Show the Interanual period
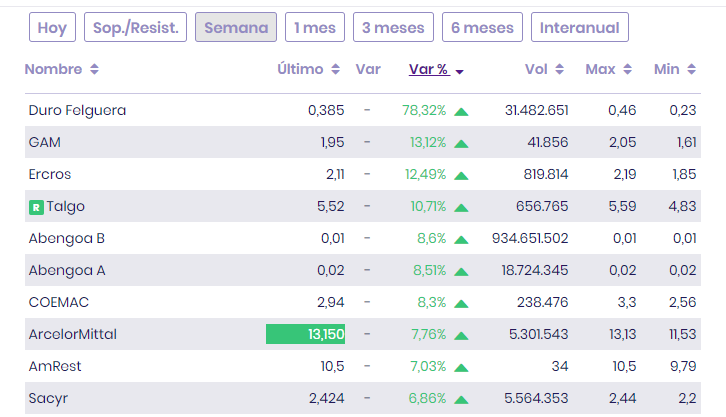This screenshot has height=417, width=726. pos(580,28)
